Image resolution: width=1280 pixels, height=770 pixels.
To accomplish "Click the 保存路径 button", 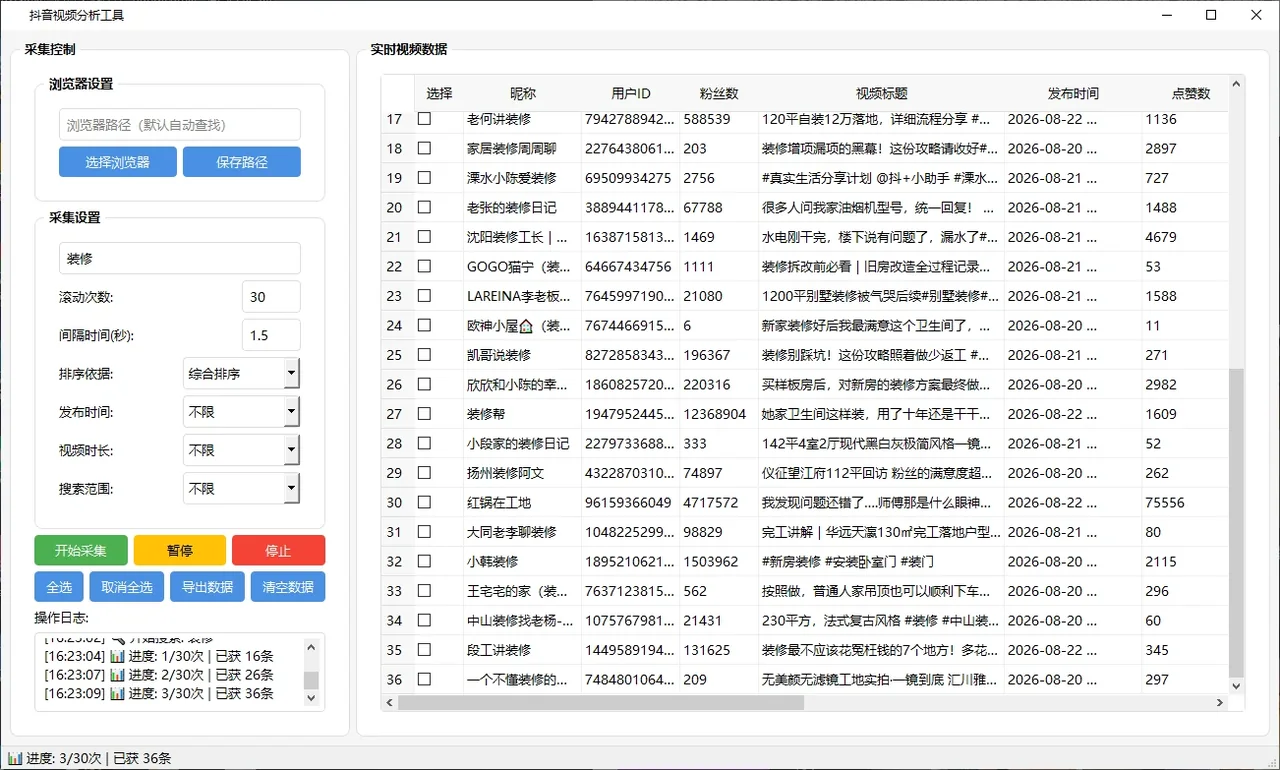I will 242,162.
